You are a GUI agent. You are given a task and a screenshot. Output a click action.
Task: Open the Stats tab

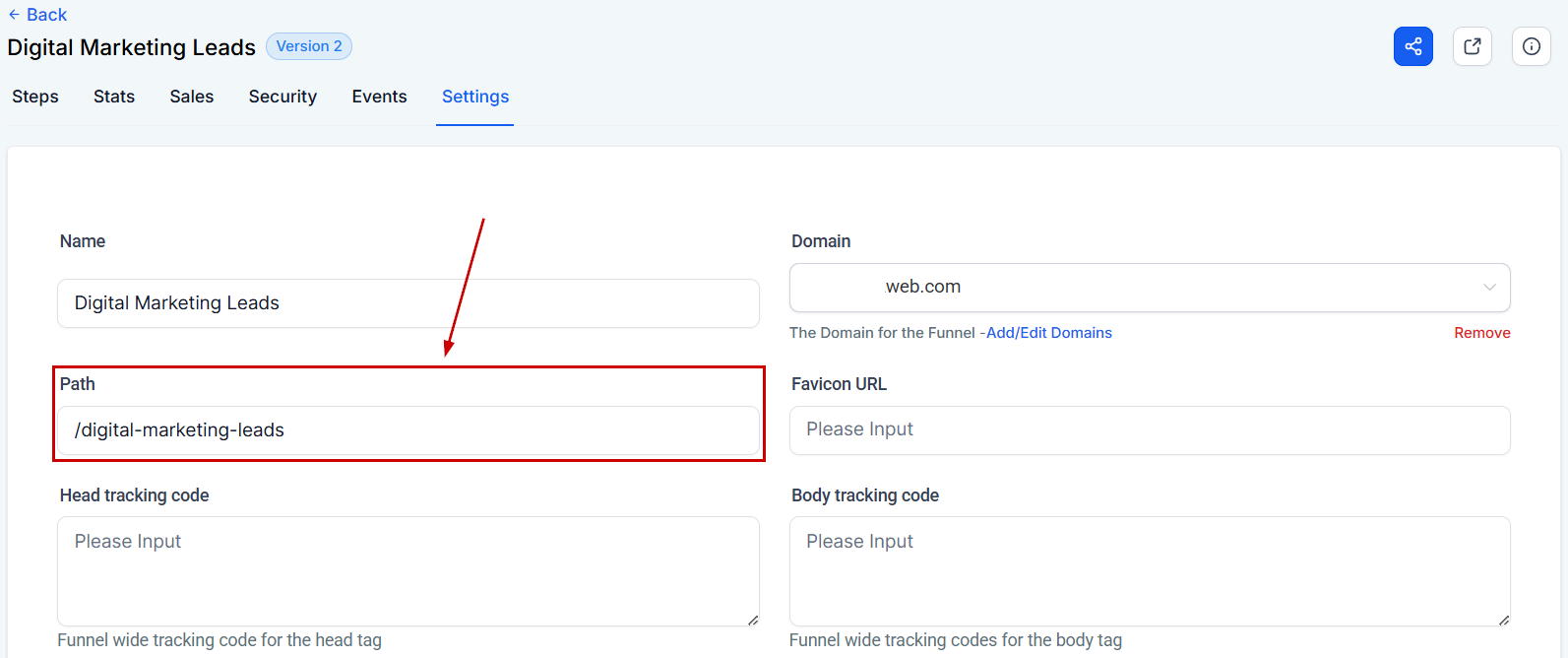(114, 97)
